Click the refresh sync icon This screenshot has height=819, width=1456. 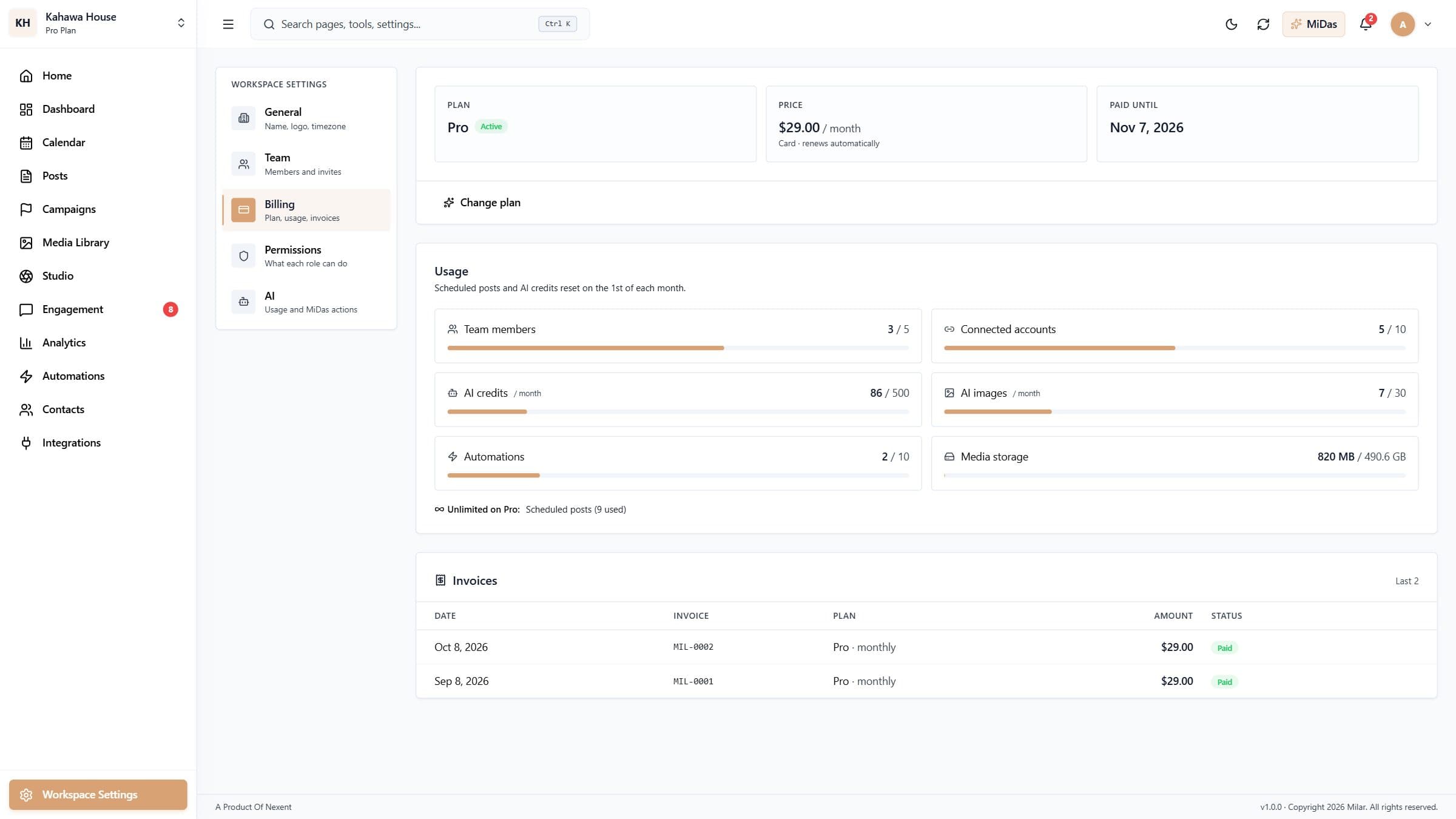pyautogui.click(x=1263, y=24)
